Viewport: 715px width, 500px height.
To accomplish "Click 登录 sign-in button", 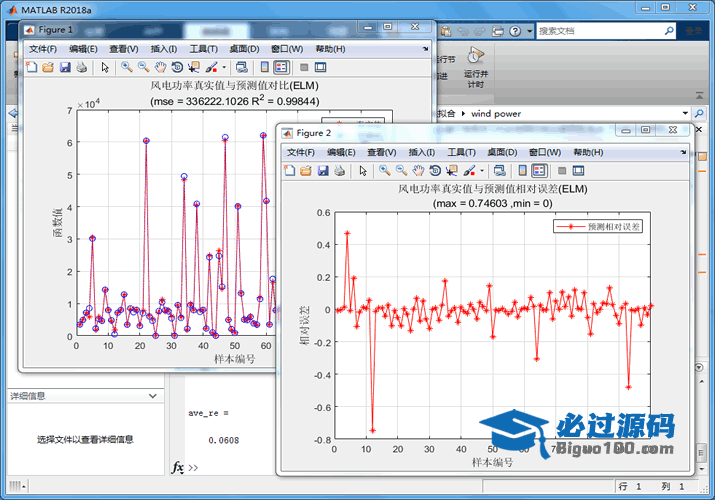I will pyautogui.click(x=692, y=32).
